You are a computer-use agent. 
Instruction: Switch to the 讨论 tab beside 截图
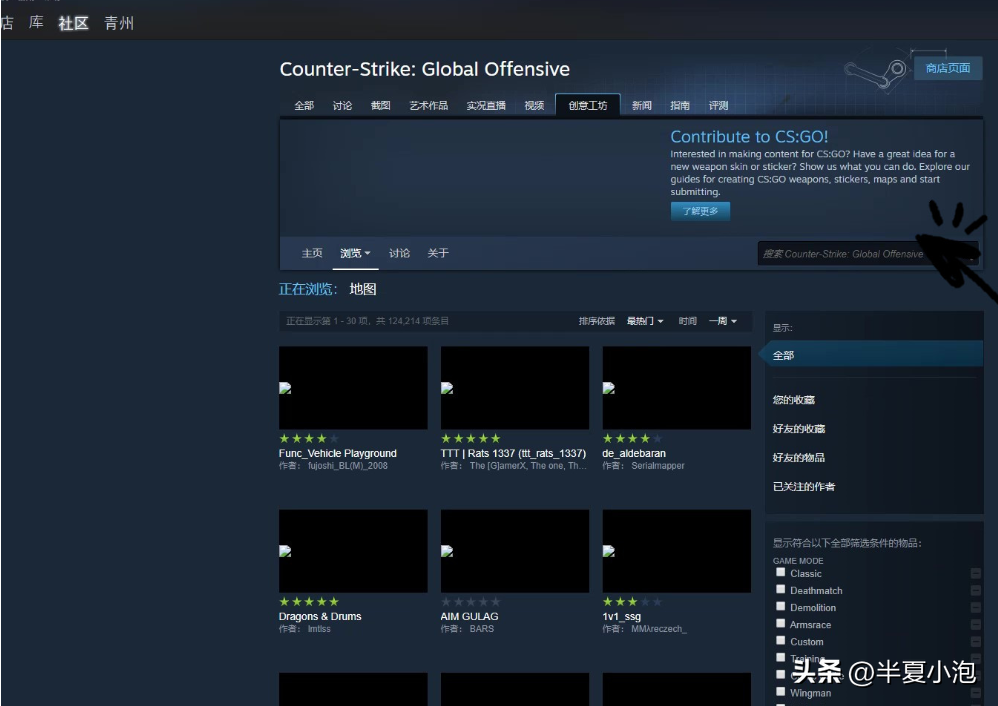point(342,106)
